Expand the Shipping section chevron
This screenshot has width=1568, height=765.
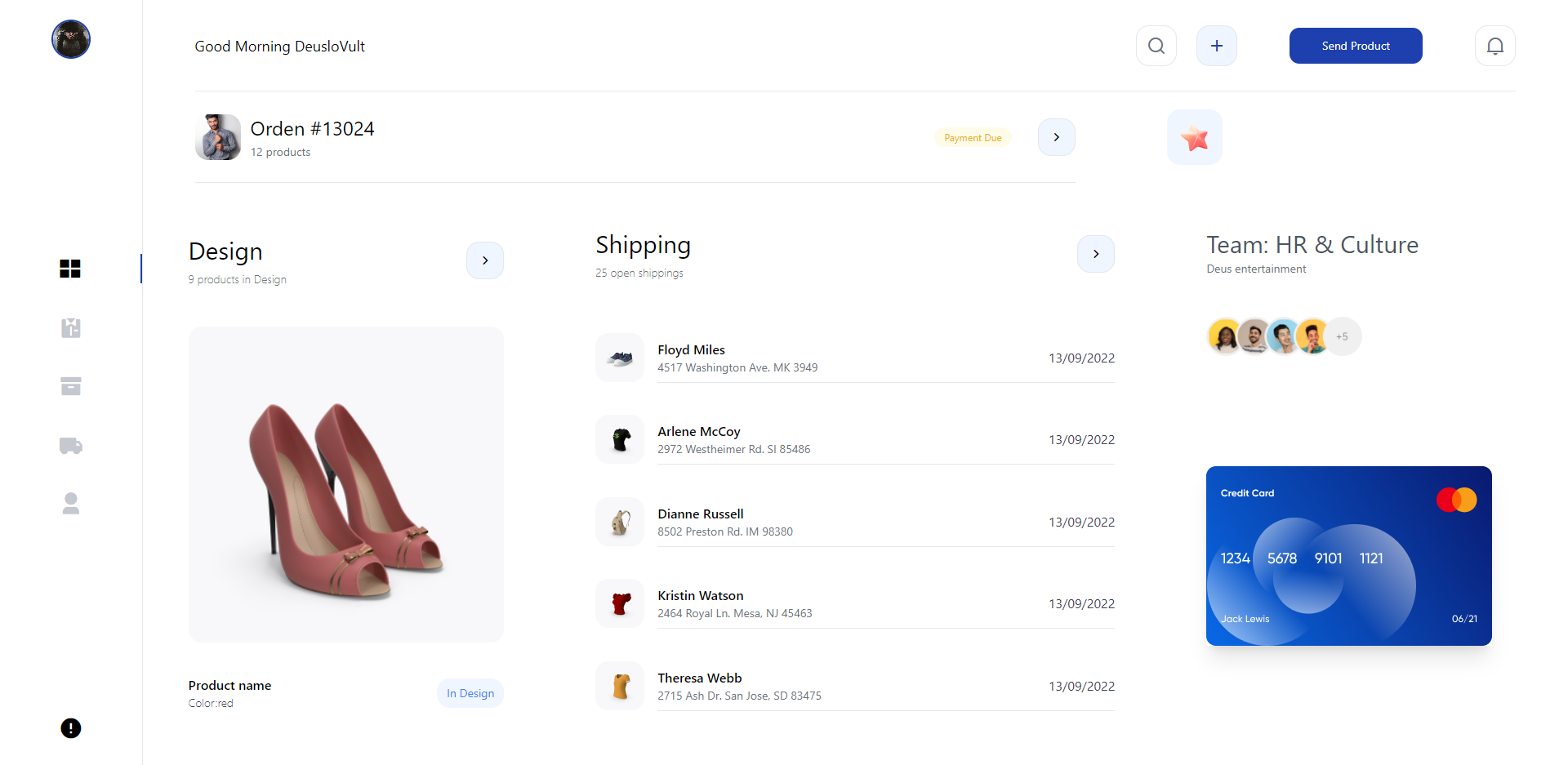coord(1096,254)
